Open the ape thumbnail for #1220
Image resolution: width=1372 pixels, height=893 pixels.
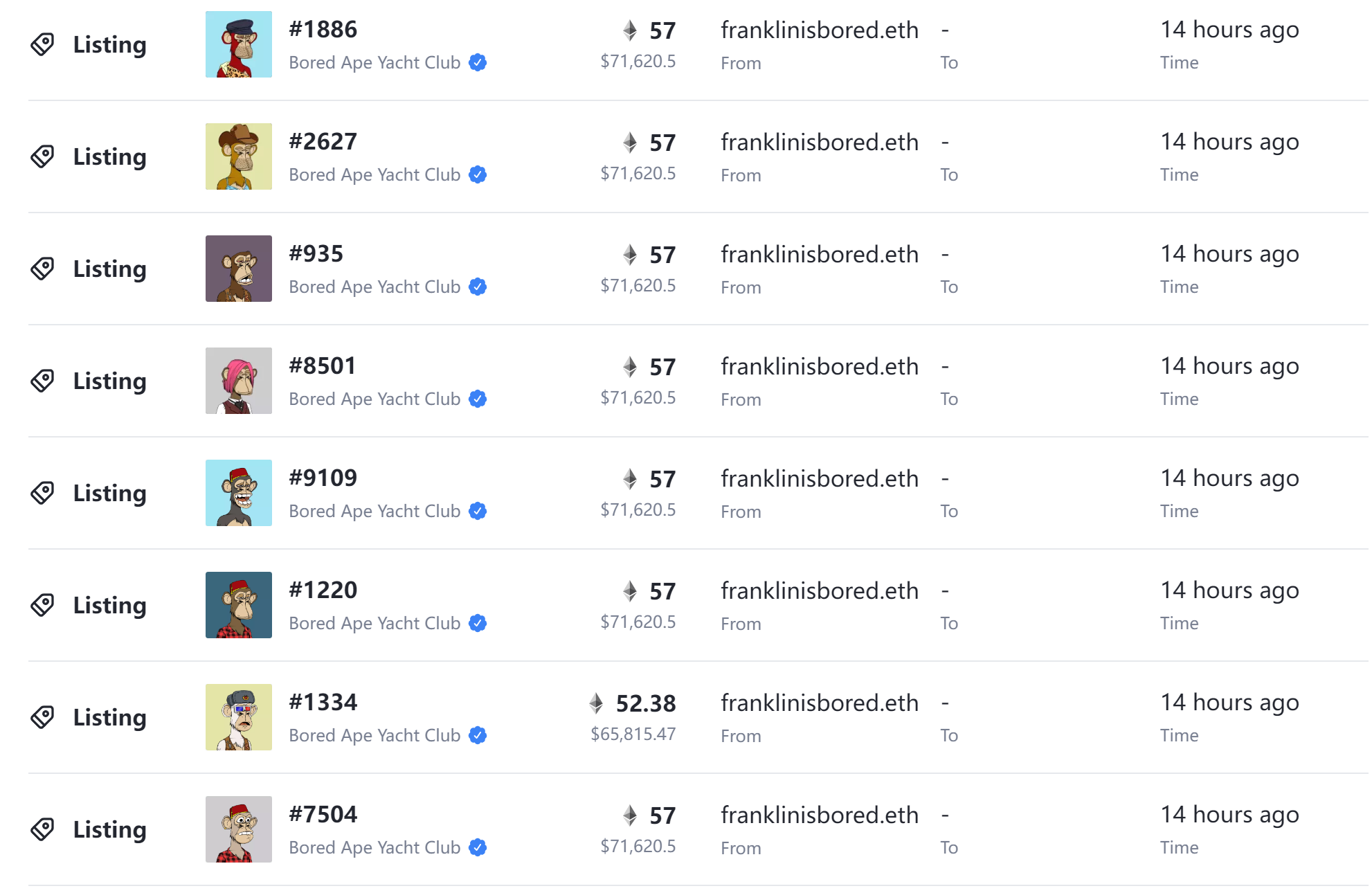point(239,605)
